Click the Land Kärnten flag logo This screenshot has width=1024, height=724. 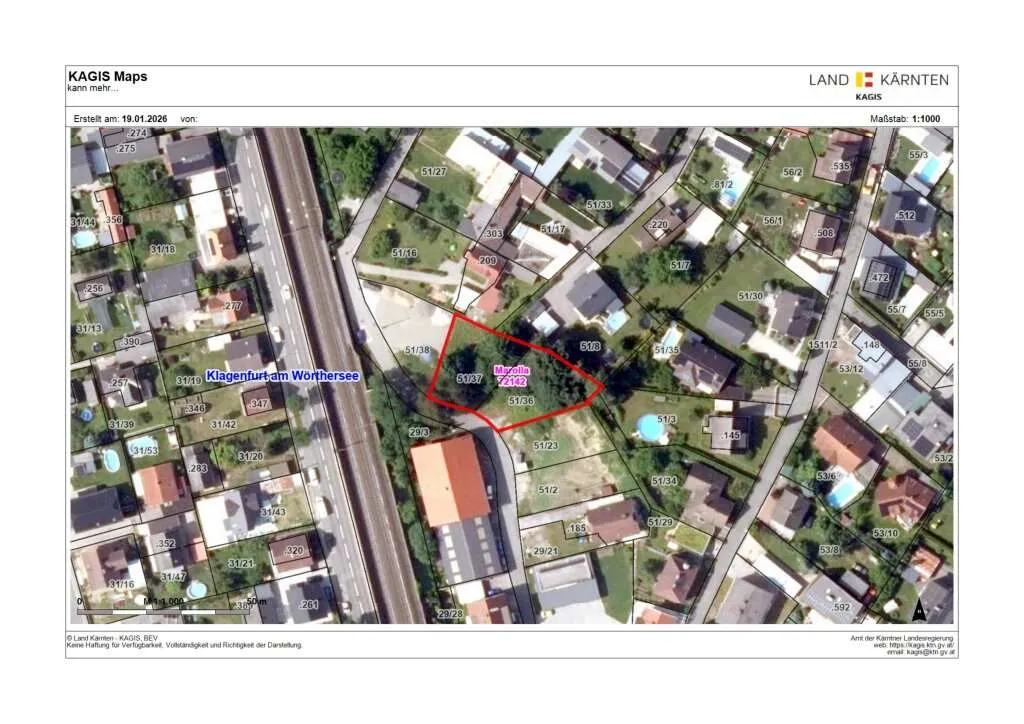[864, 80]
